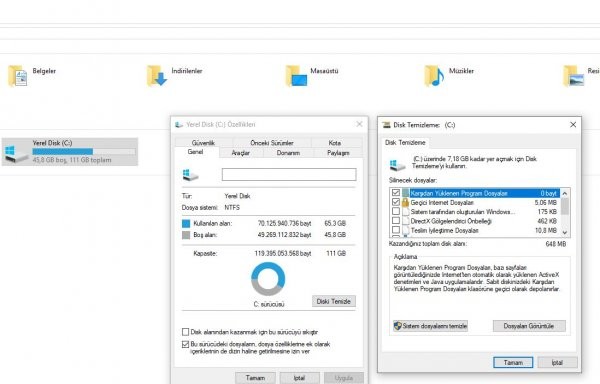Viewport: 600px width, 384px height.
Task: Select the Disk Temizleme tab
Action: click(405, 143)
